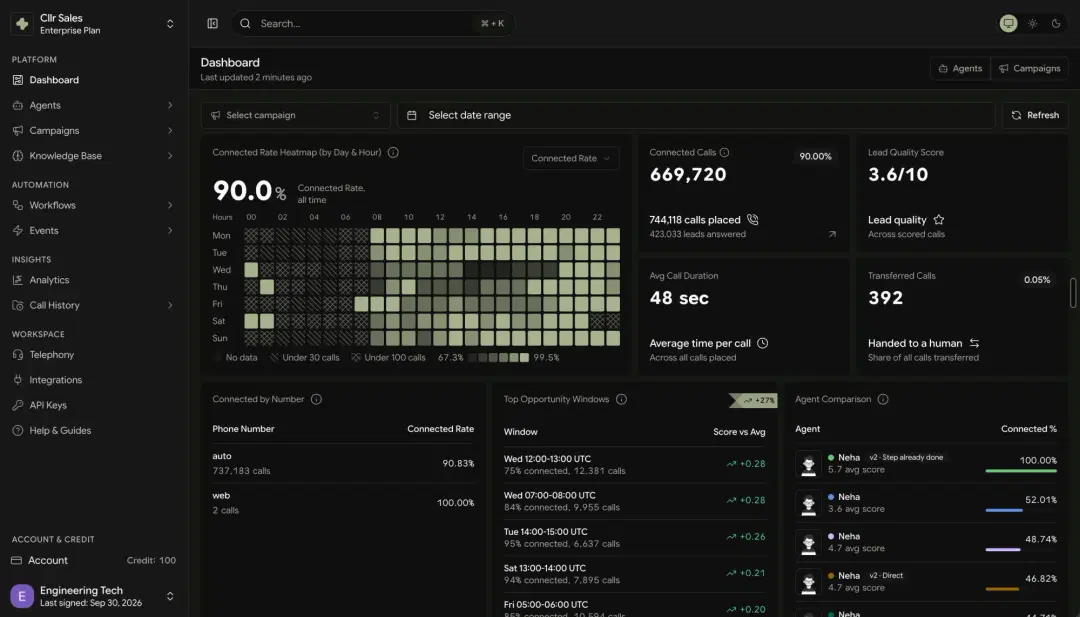Open the Connected Rate metric dropdown
Image resolution: width=1080 pixels, height=617 pixels.
(570, 158)
